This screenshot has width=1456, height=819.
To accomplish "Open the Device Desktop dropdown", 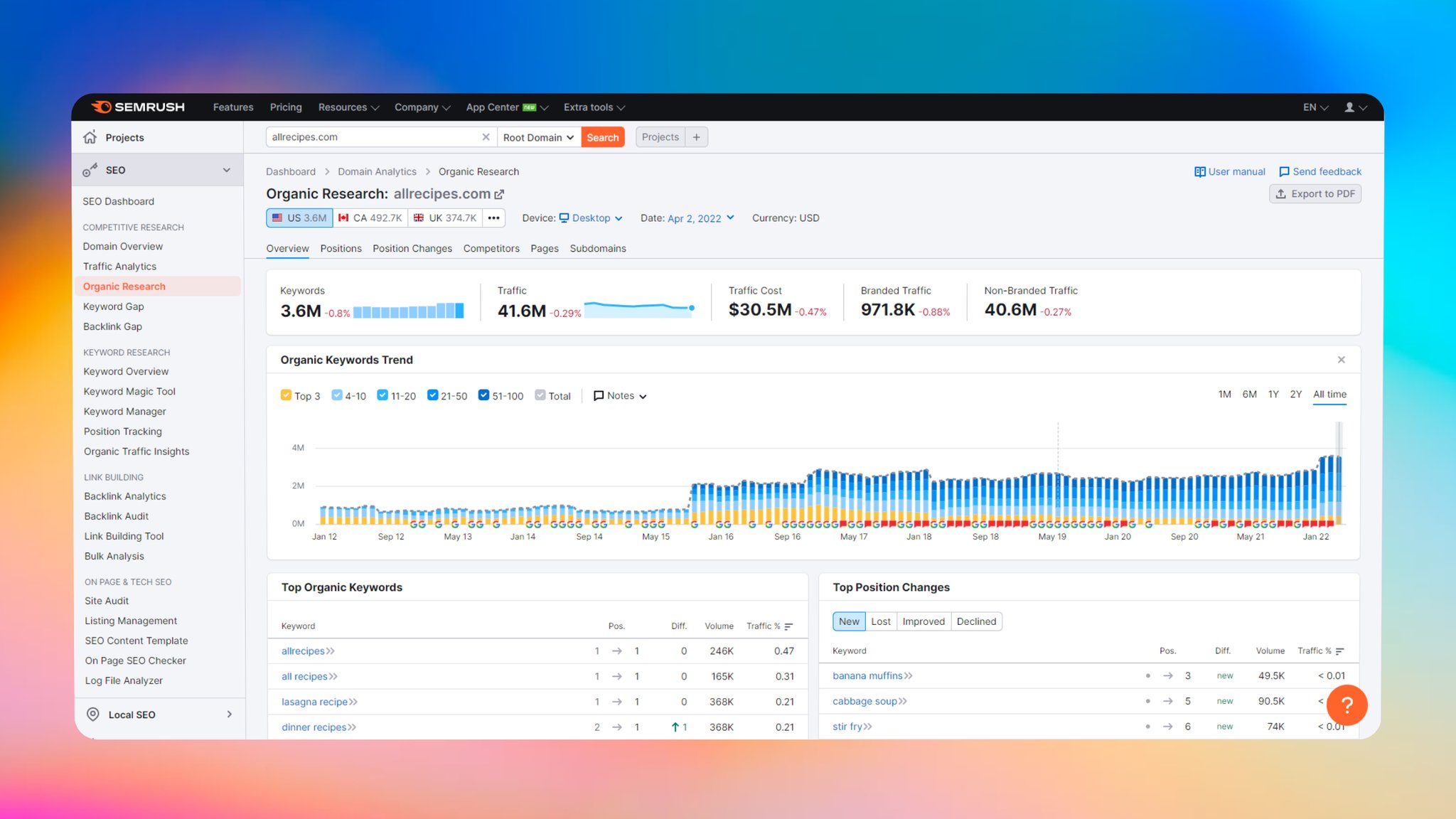I will tap(591, 218).
